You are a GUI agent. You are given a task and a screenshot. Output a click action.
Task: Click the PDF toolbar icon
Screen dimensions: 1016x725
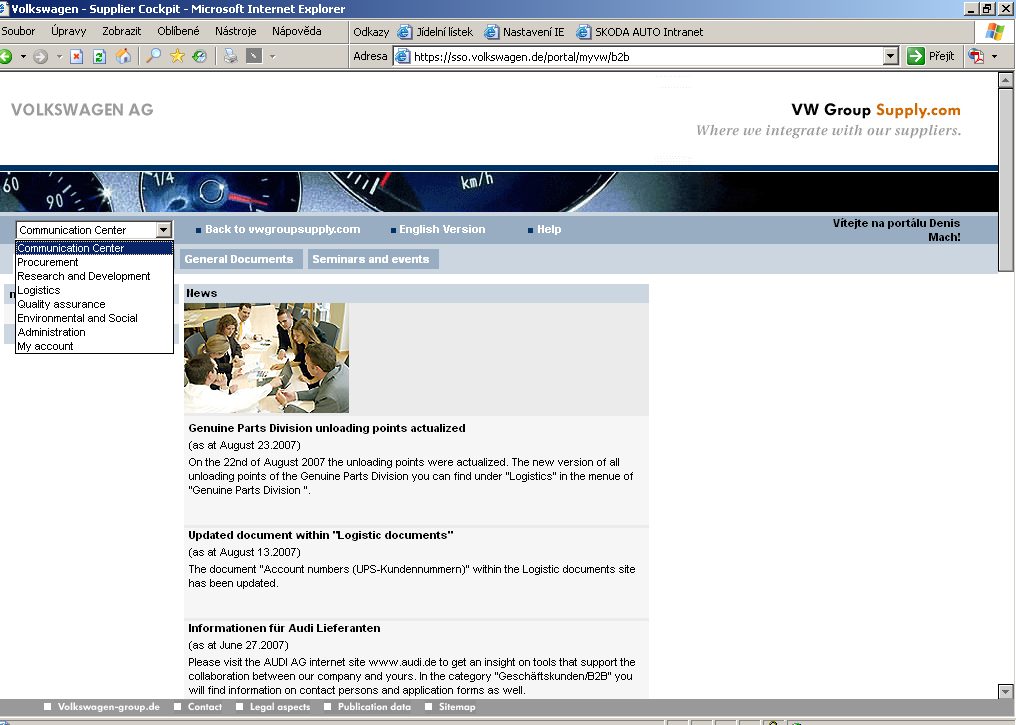(976, 56)
